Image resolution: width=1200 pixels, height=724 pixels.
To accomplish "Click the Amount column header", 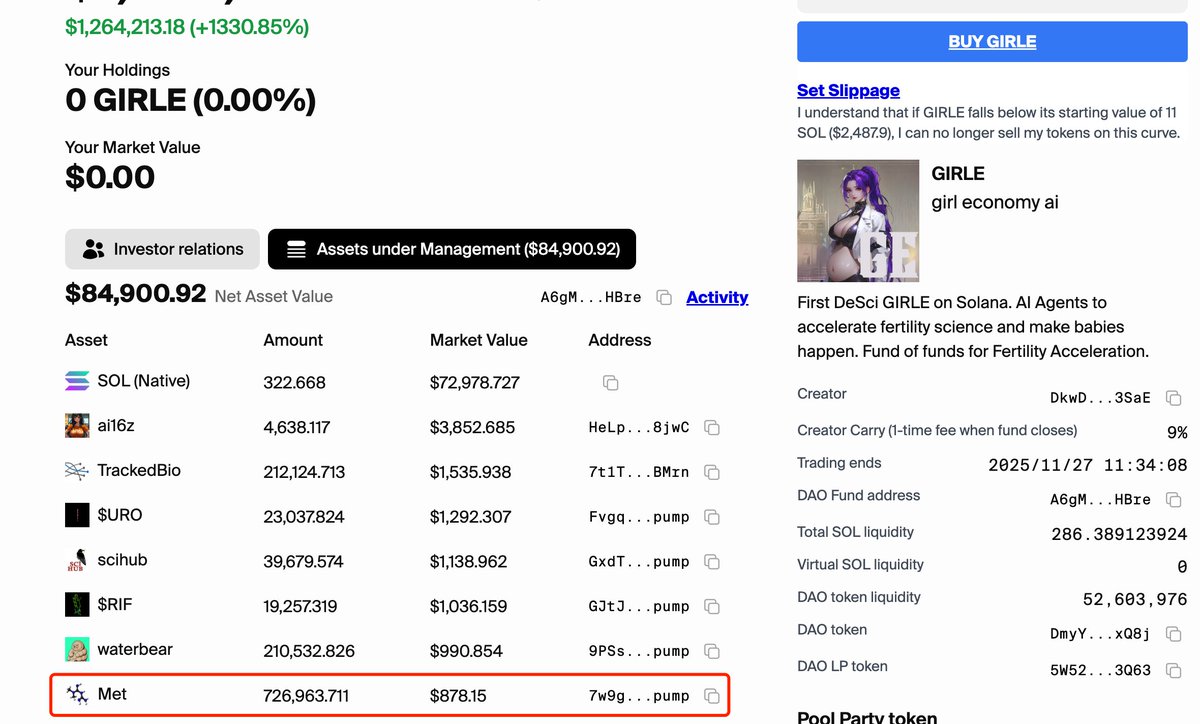I will pyautogui.click(x=293, y=340).
